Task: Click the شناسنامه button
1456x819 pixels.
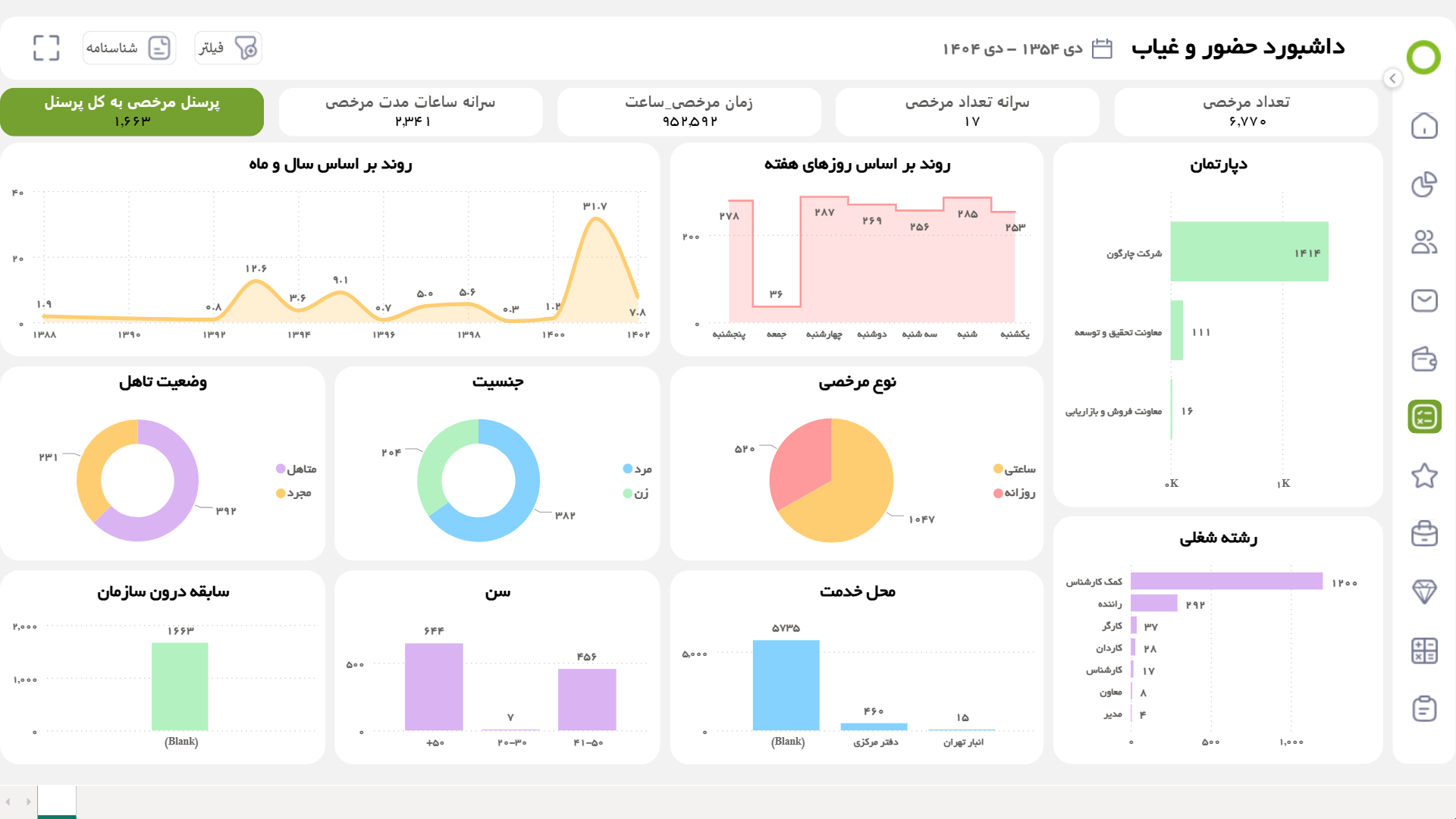Action: pyautogui.click(x=129, y=47)
